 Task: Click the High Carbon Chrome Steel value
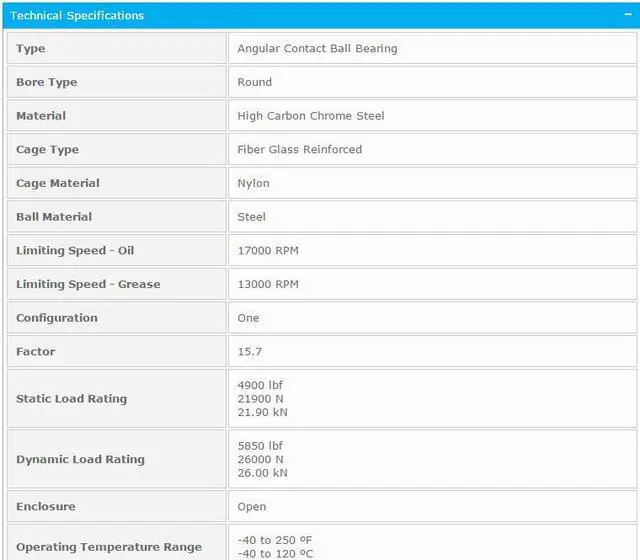(x=310, y=116)
